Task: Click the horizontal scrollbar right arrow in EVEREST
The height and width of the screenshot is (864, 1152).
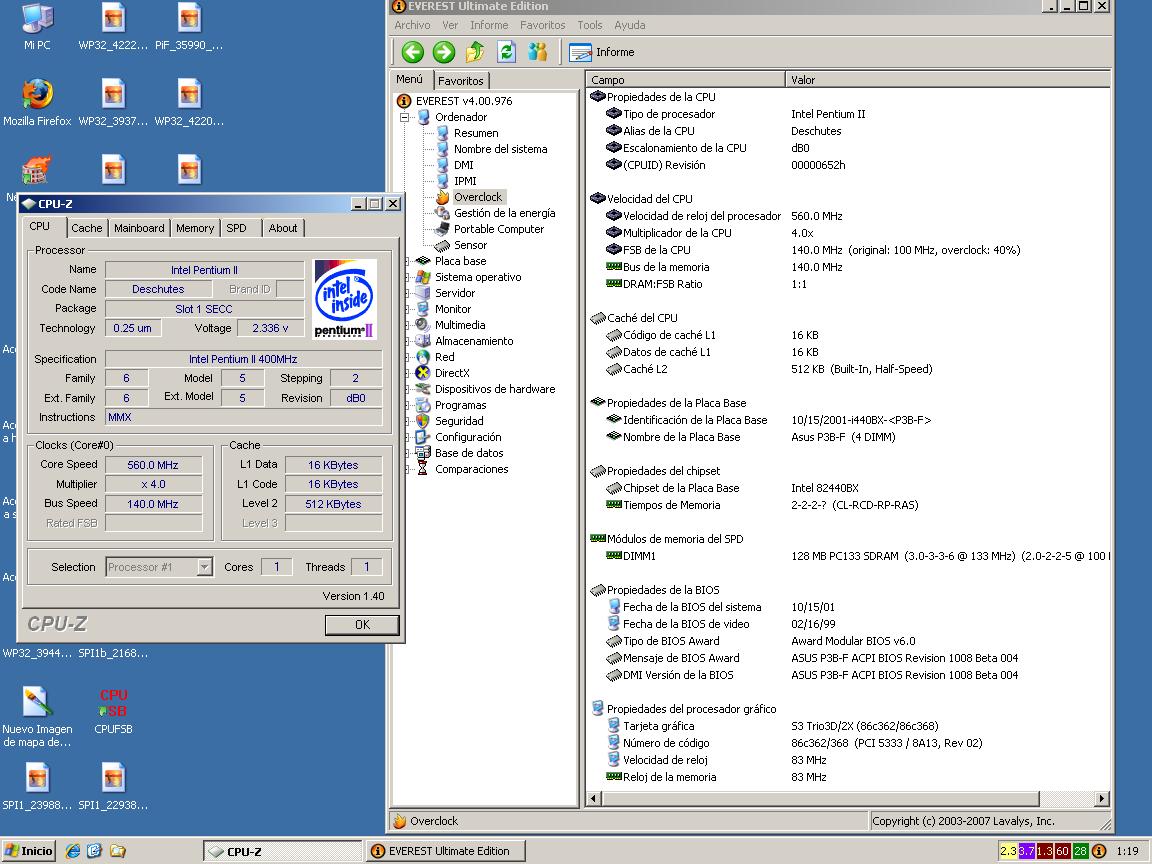Action: [x=1101, y=799]
